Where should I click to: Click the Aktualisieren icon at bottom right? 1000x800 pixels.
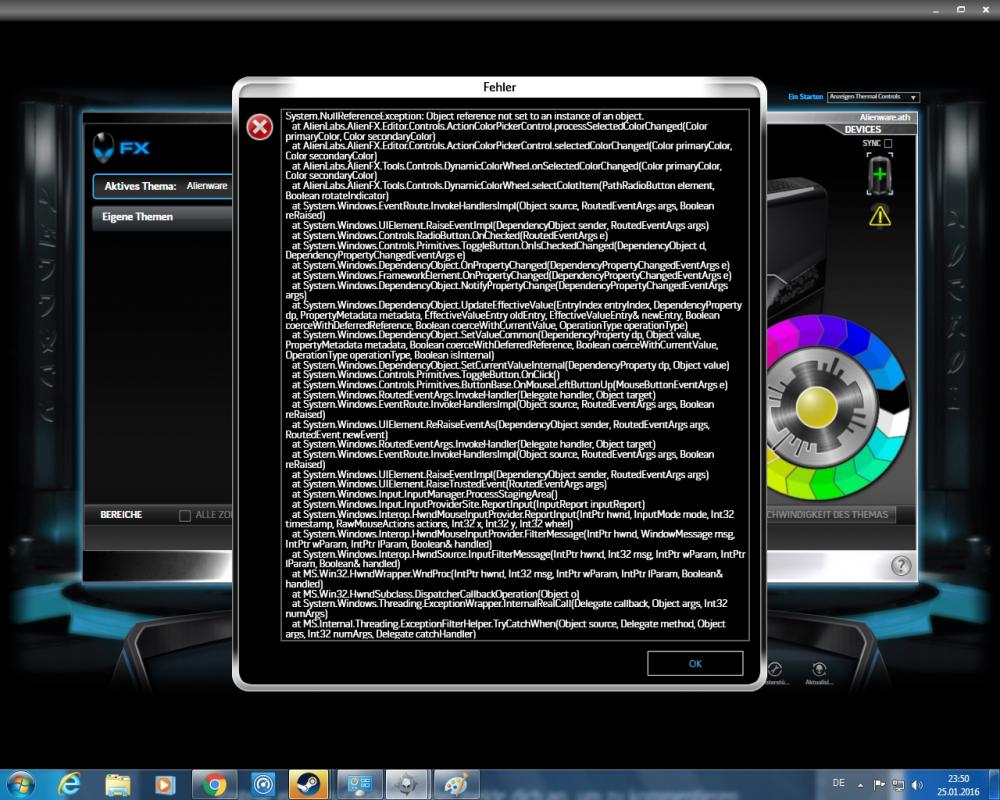click(x=820, y=670)
